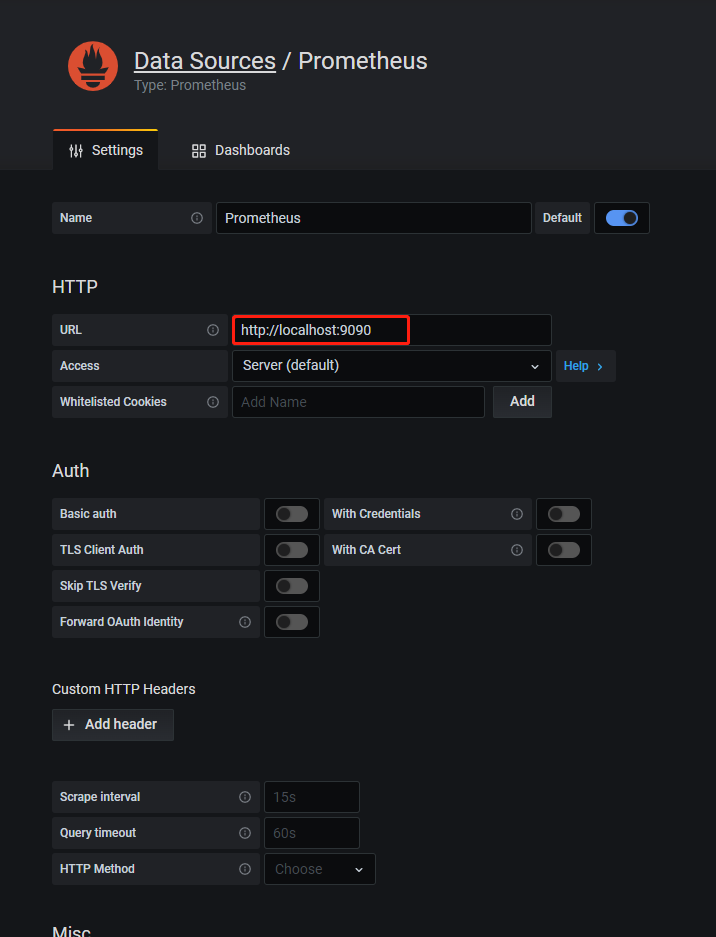This screenshot has height=937, width=716.
Task: Enable the Forward OAuth Identity switch
Action: (x=292, y=622)
